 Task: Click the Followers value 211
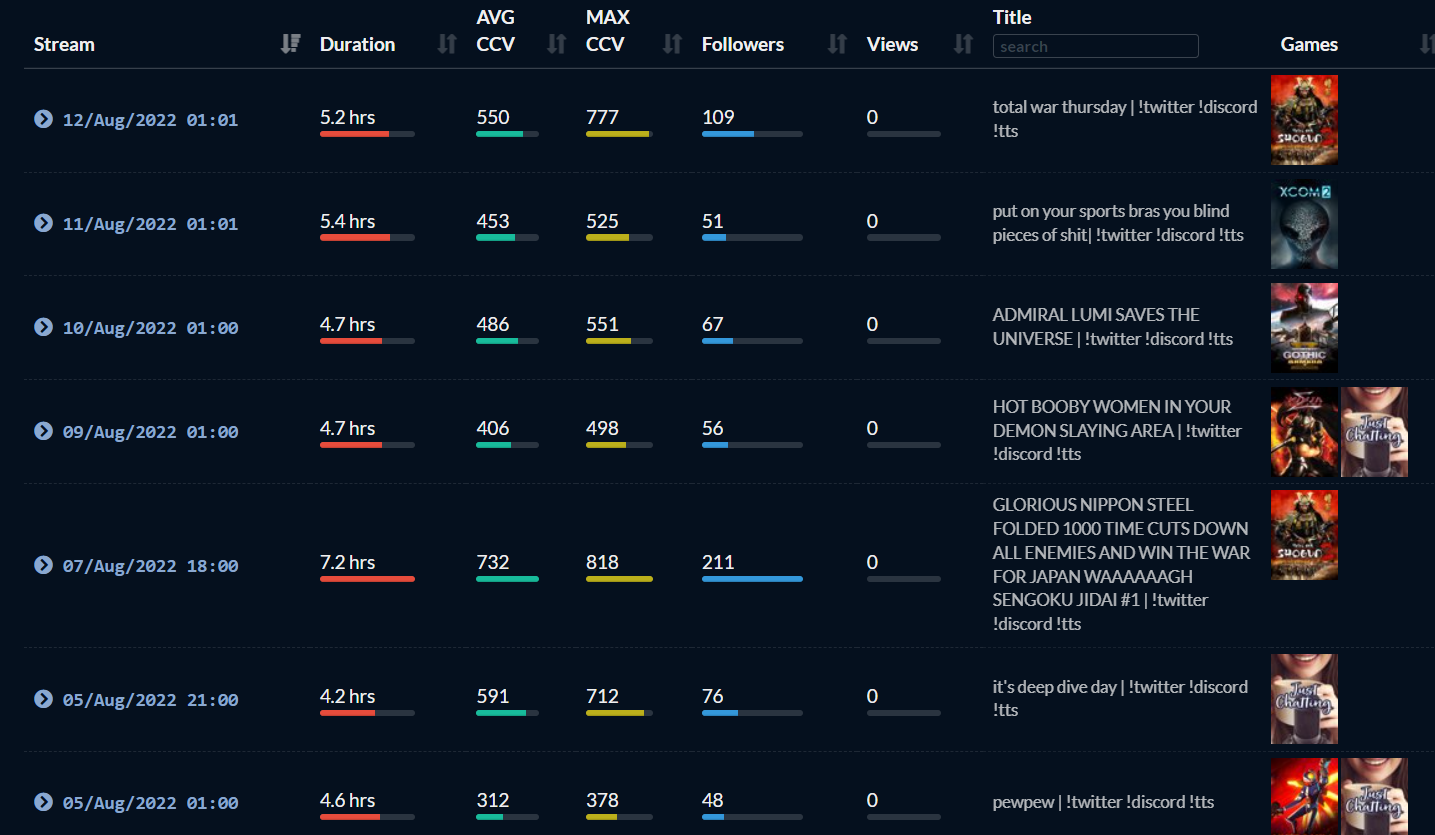(718, 562)
